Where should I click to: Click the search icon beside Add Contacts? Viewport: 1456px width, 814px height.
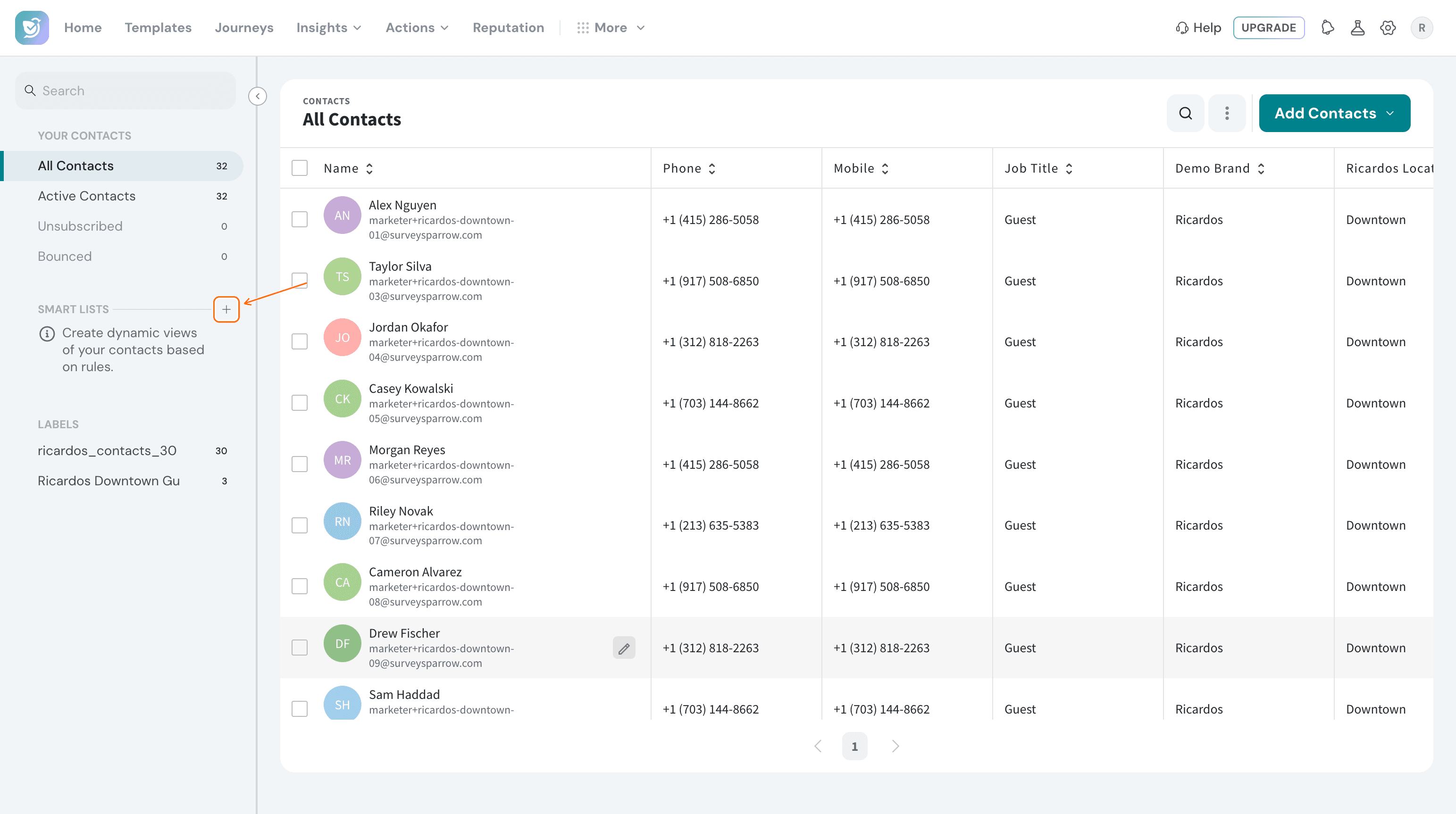tap(1186, 114)
